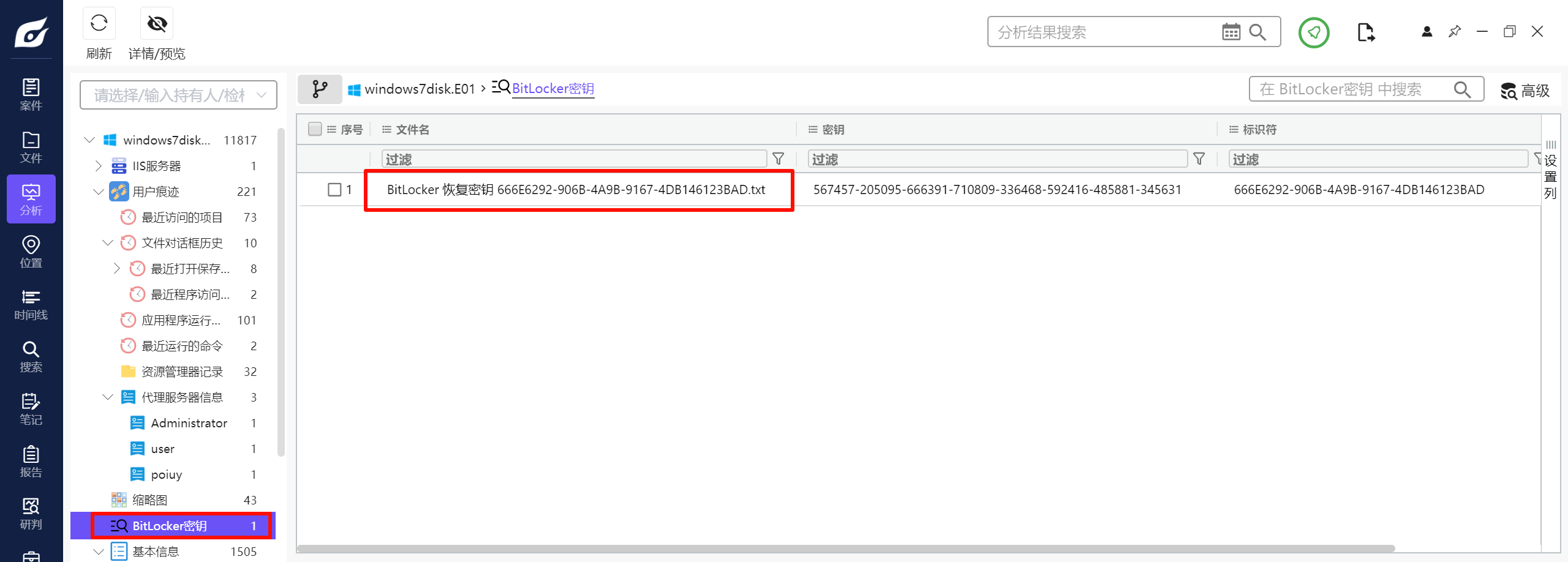
Task: Open the 报告 report sidebar icon
Action: tap(31, 462)
